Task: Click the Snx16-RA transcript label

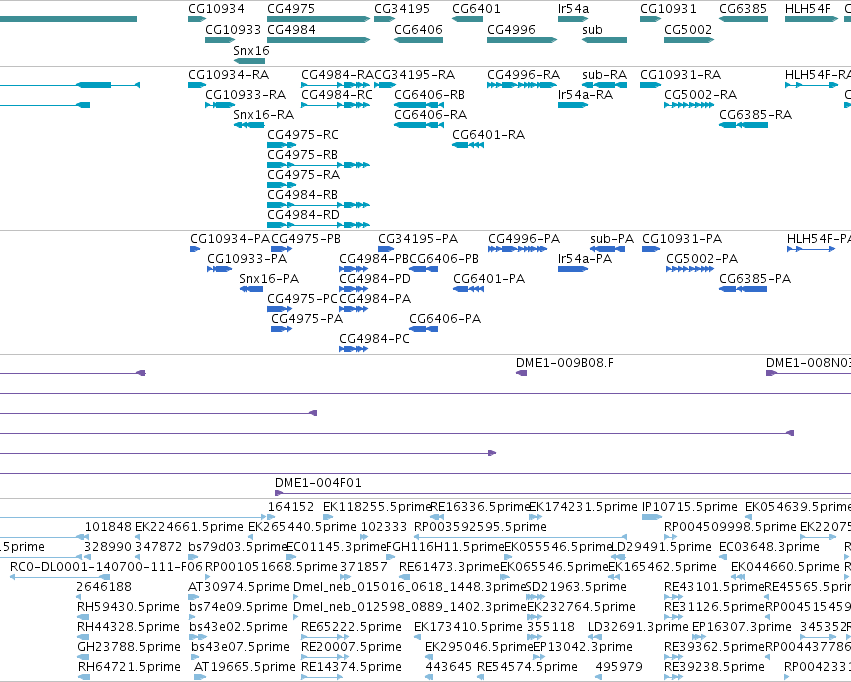Action: 263,115
